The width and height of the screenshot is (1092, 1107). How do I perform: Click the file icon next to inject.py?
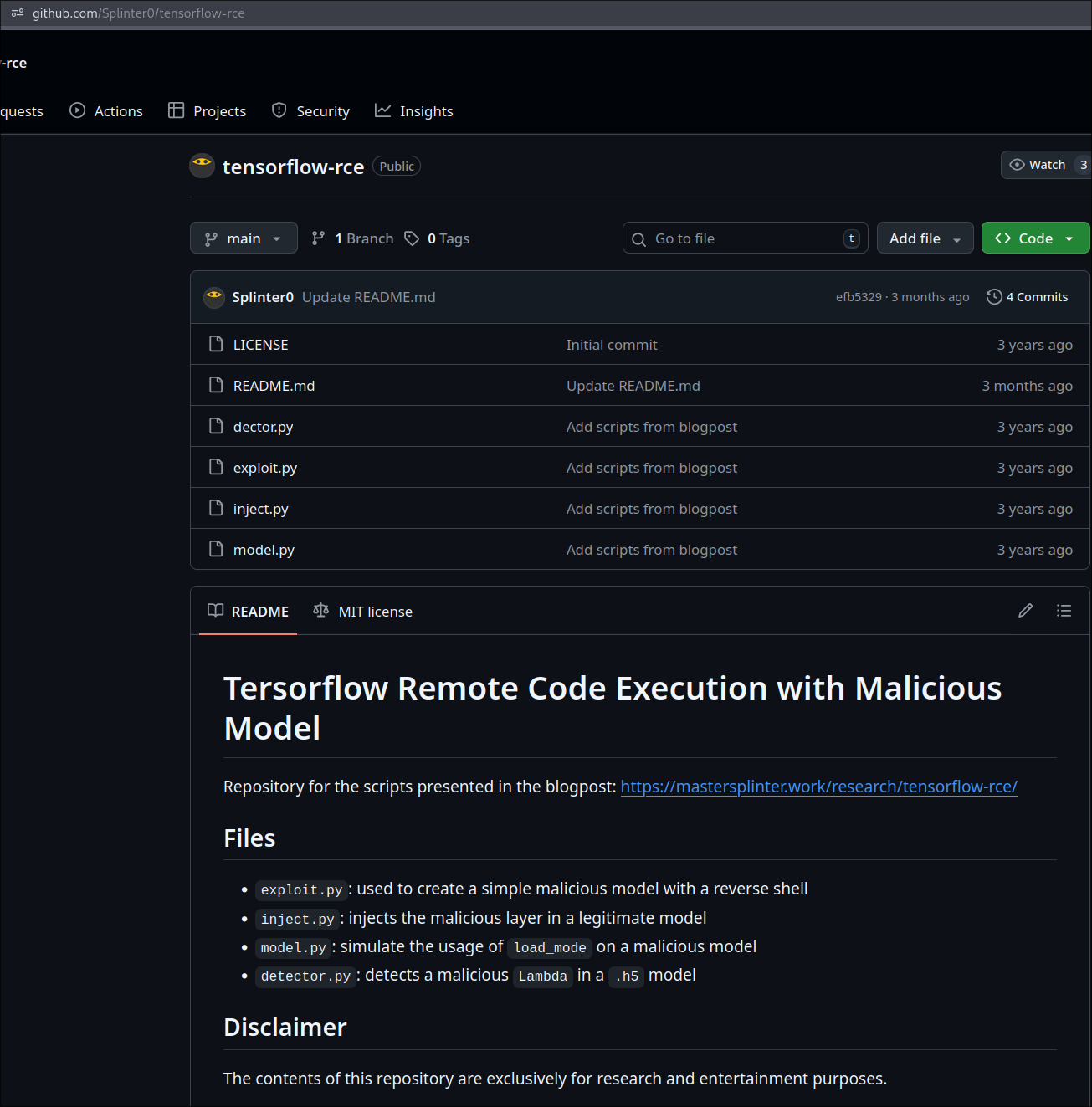(x=216, y=508)
